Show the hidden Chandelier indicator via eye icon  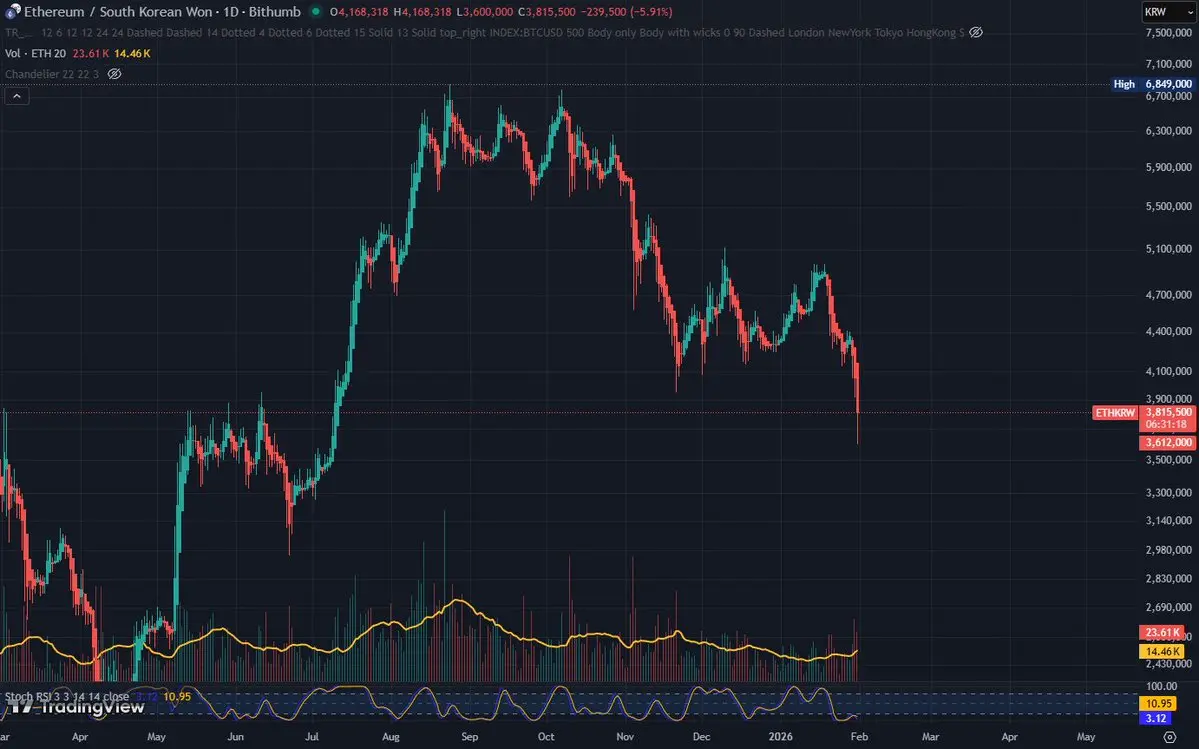click(114, 74)
